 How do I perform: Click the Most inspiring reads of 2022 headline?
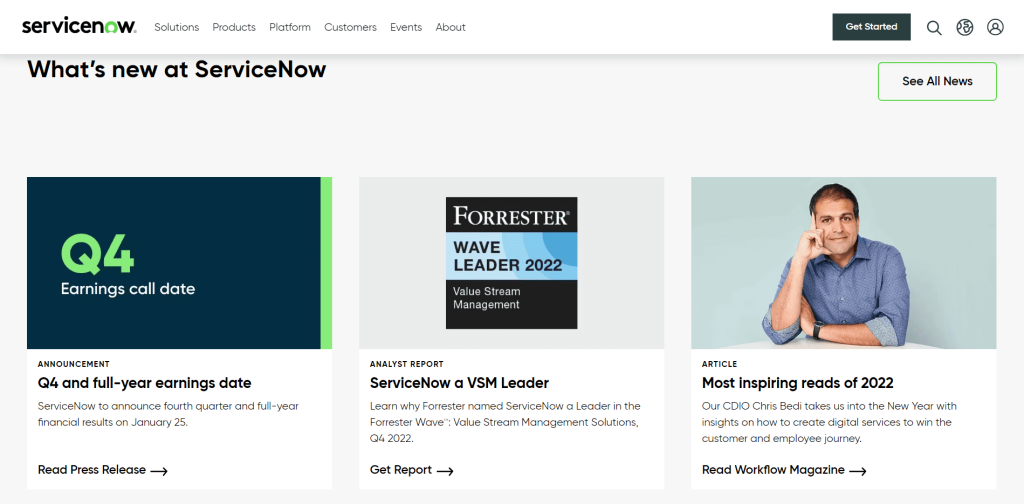click(797, 383)
